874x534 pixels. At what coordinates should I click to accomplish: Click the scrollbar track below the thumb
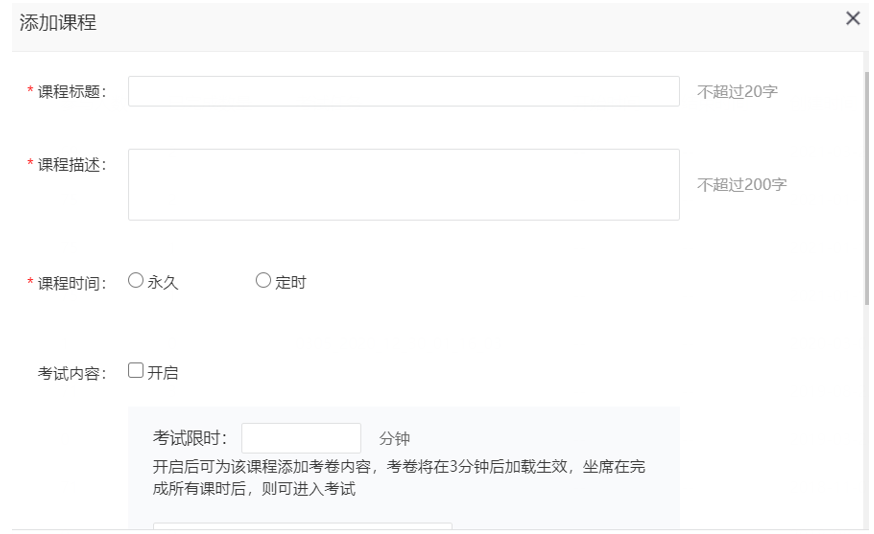point(866,420)
